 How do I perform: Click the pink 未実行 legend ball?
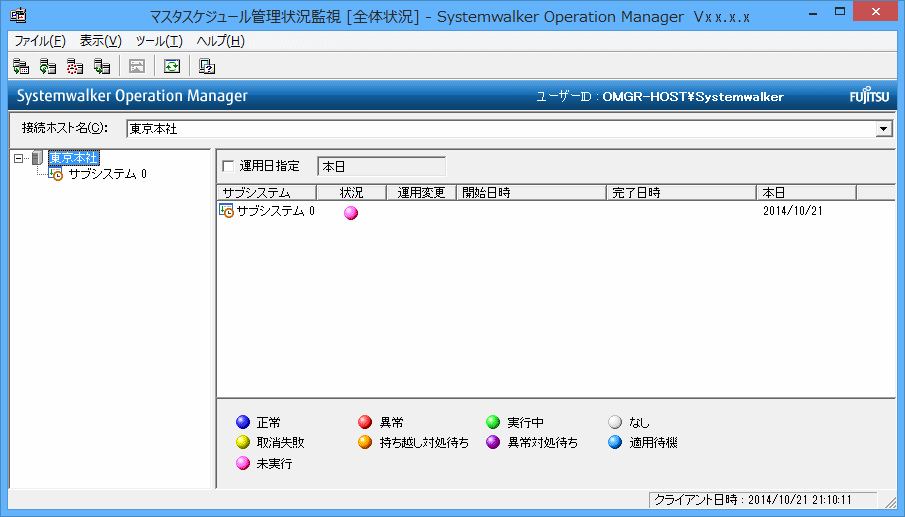pos(243,463)
